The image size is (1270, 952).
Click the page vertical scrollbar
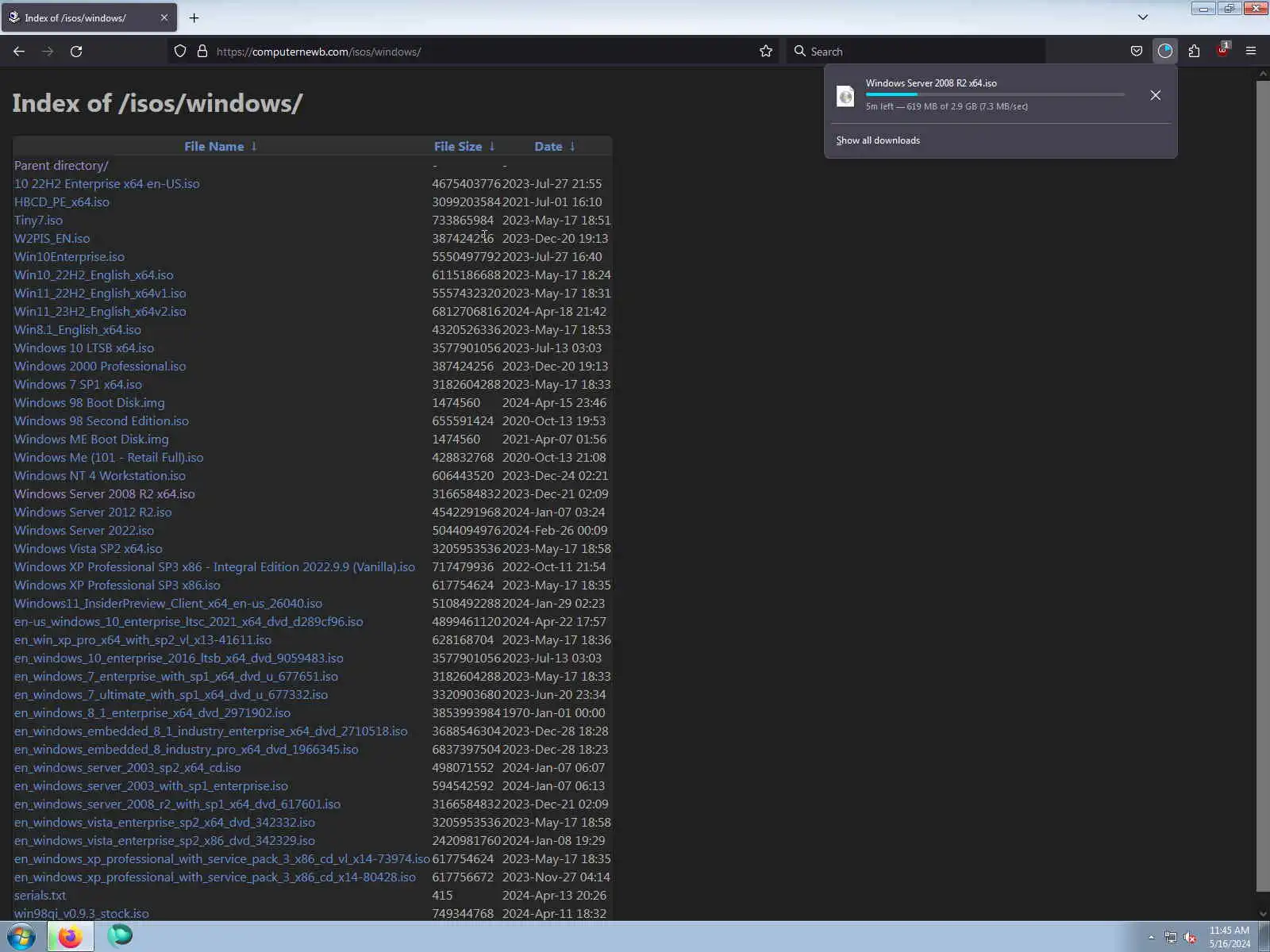click(1263, 484)
